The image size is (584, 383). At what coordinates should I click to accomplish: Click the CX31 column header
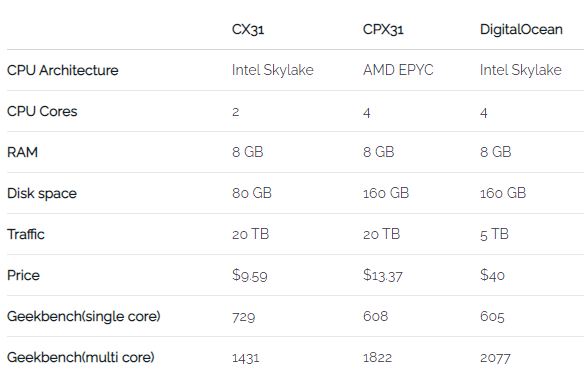click(x=248, y=29)
